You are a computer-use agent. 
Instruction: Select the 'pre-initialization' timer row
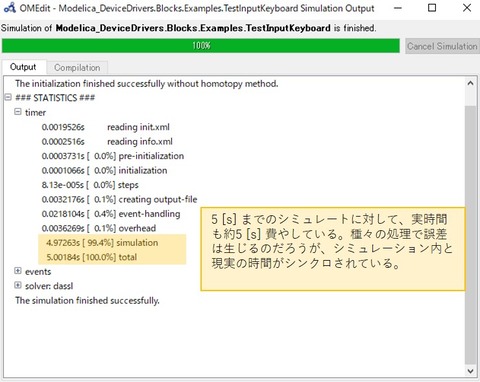(x=113, y=156)
